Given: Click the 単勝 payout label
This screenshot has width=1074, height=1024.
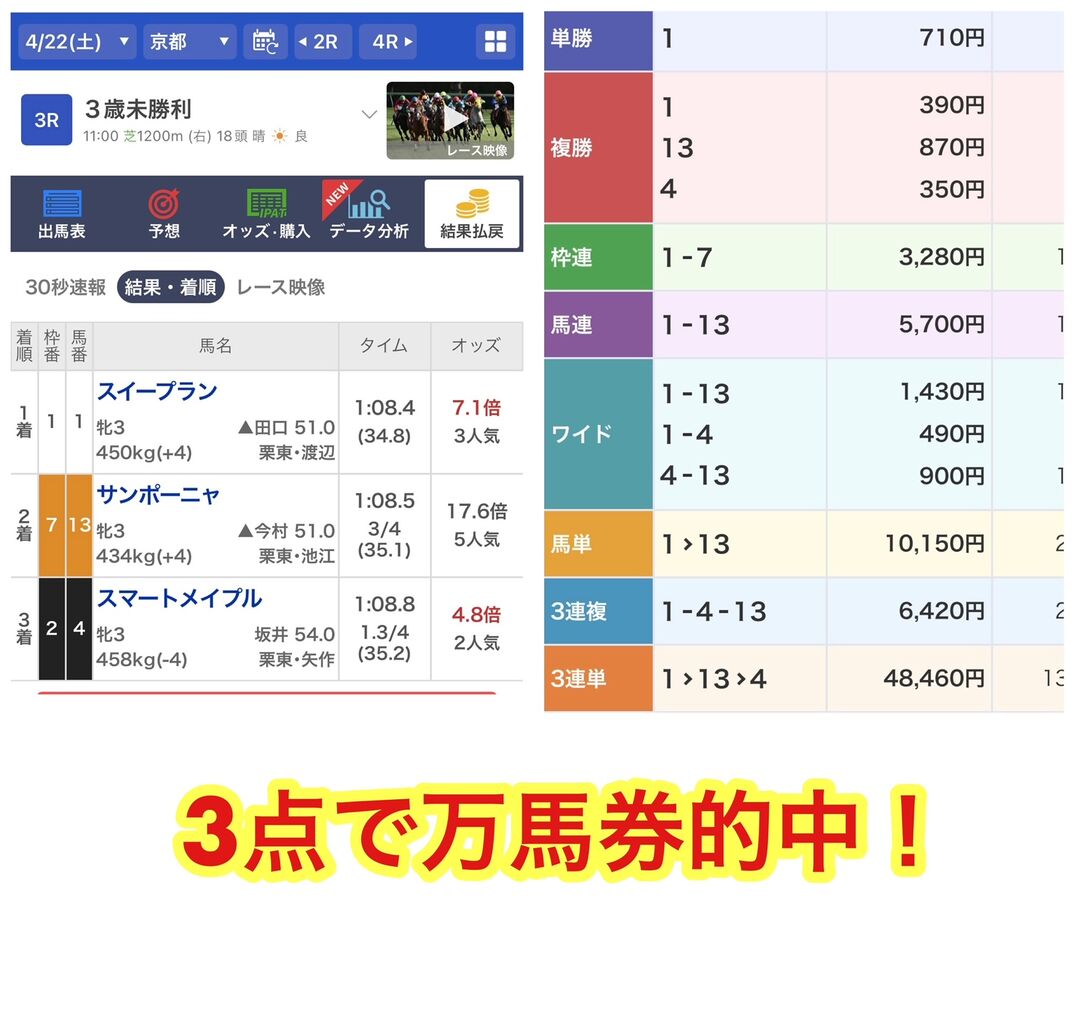Looking at the screenshot, I should pyautogui.click(x=598, y=40).
